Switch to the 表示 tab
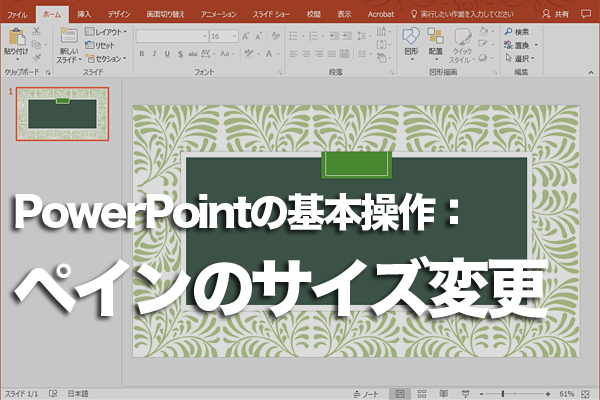Image resolution: width=600 pixels, height=400 pixels. (344, 15)
